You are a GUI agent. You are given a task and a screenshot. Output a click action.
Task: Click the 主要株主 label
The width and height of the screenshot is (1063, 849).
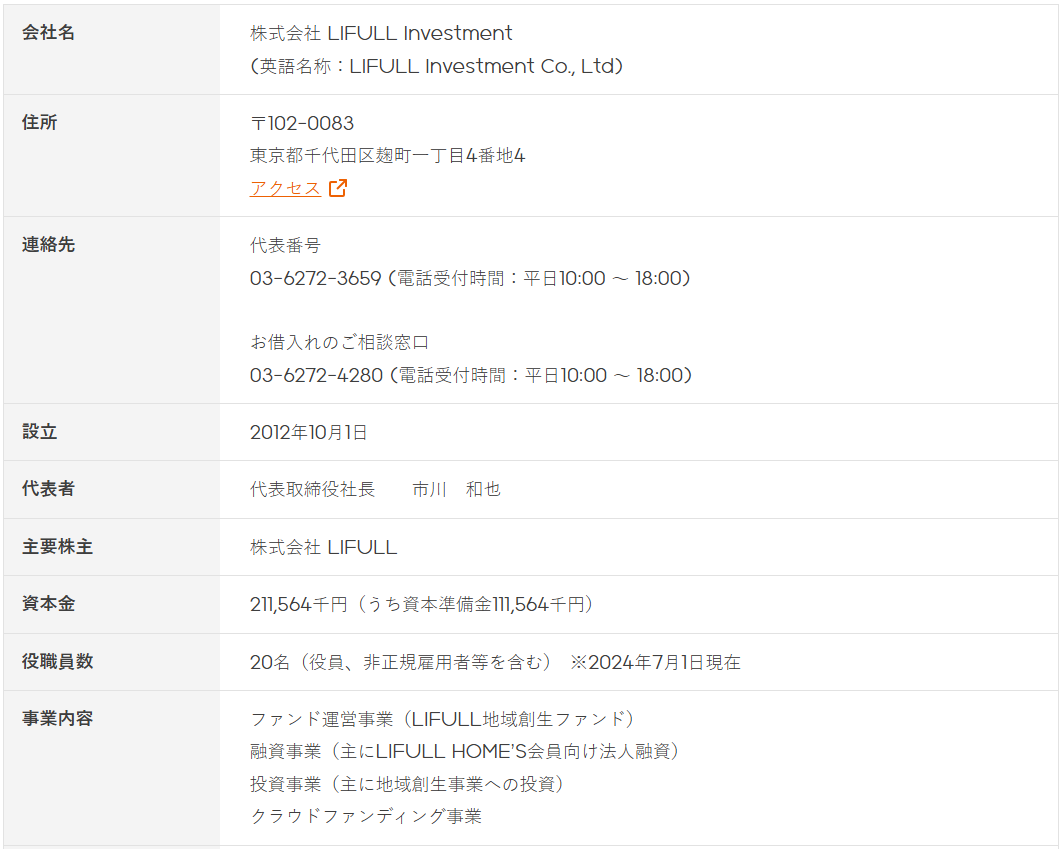point(57,547)
